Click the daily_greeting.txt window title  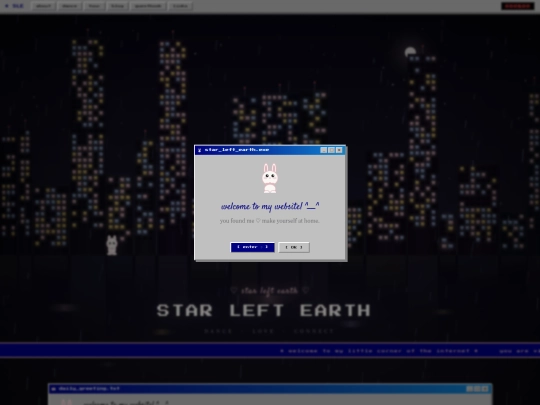pos(89,388)
